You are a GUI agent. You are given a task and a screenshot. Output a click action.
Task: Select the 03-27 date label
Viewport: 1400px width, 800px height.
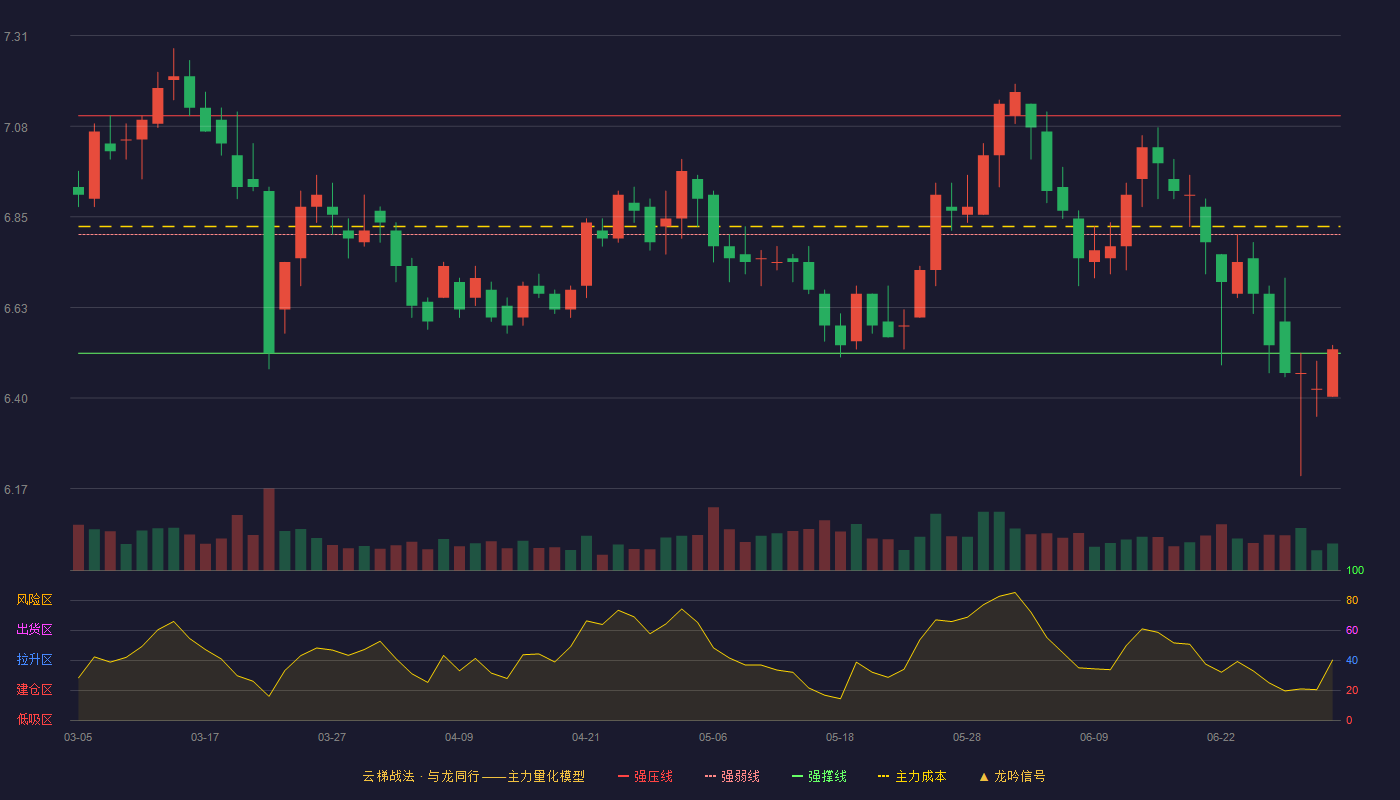[332, 737]
